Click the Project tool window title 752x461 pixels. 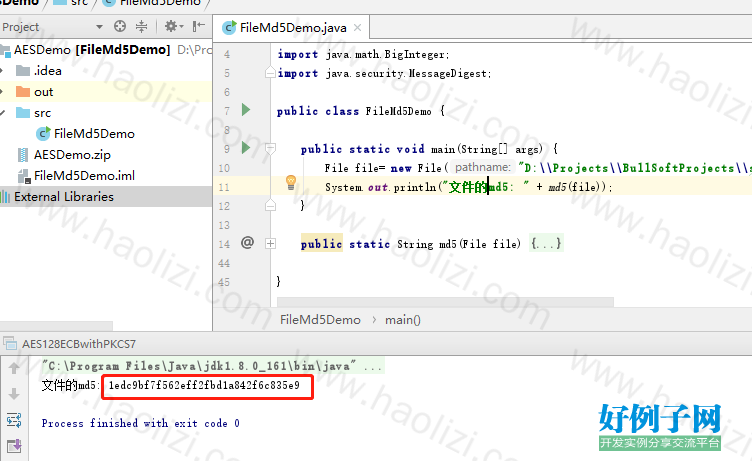(21, 27)
